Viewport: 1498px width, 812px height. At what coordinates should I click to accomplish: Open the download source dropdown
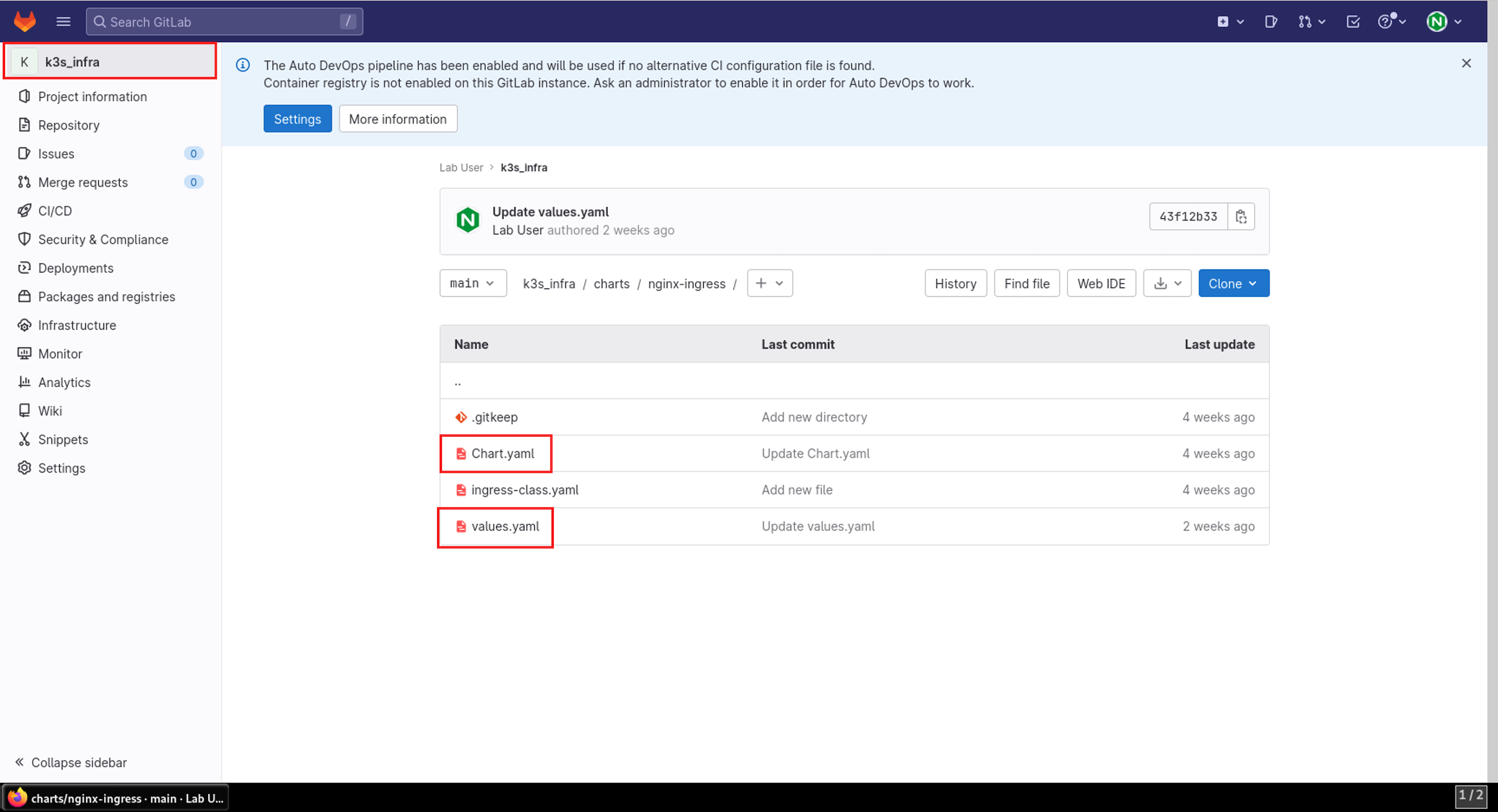(x=1167, y=283)
